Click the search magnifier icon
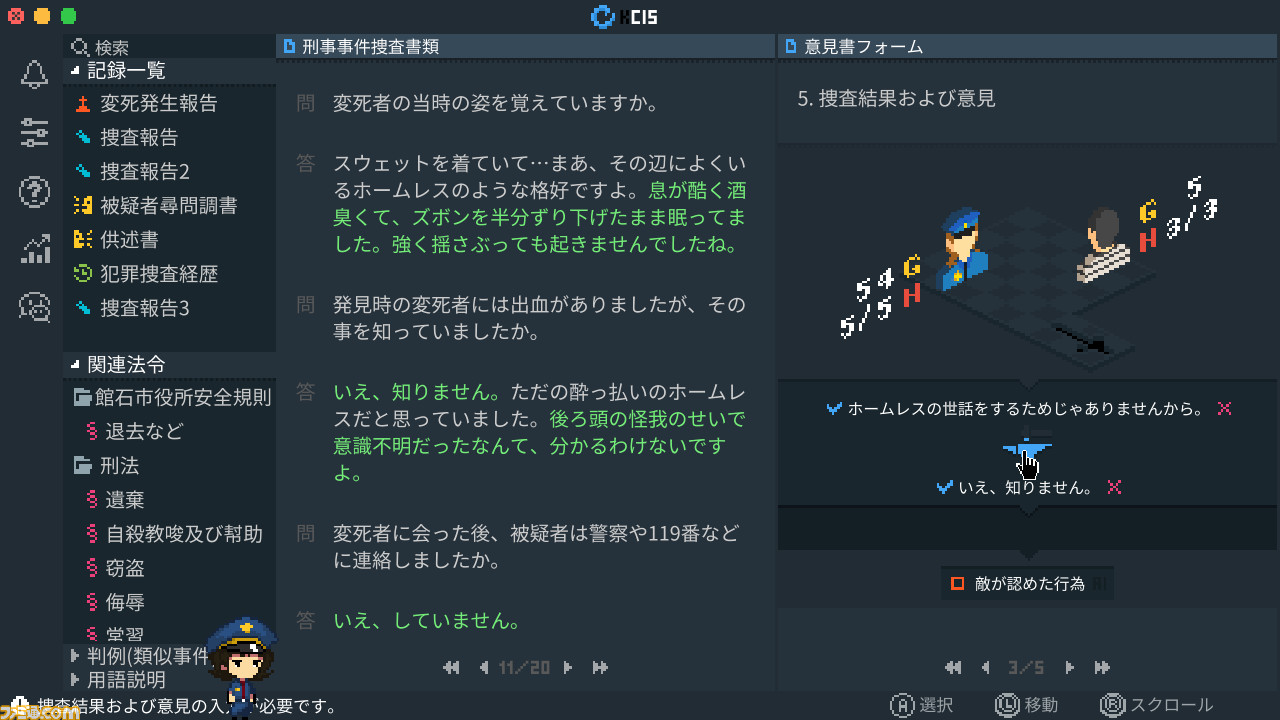 pos(81,47)
